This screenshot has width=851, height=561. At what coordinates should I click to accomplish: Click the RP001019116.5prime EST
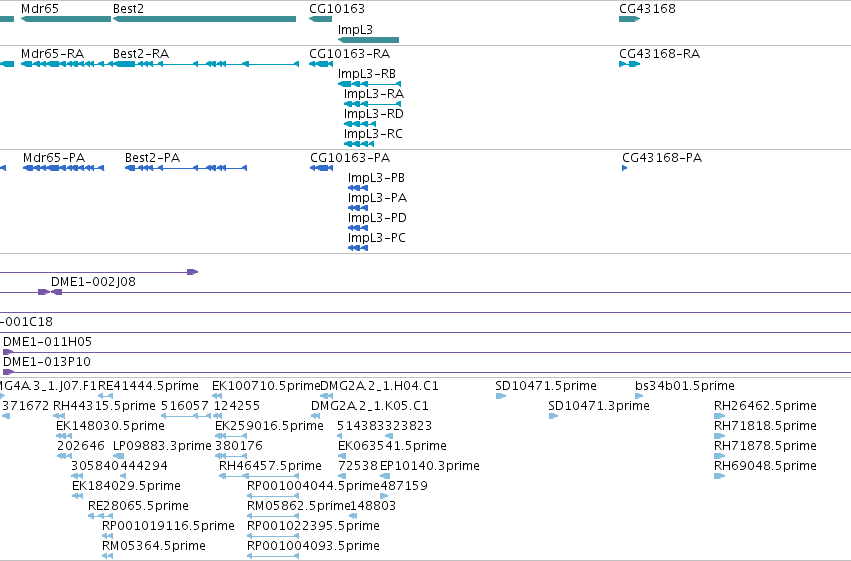(107, 537)
